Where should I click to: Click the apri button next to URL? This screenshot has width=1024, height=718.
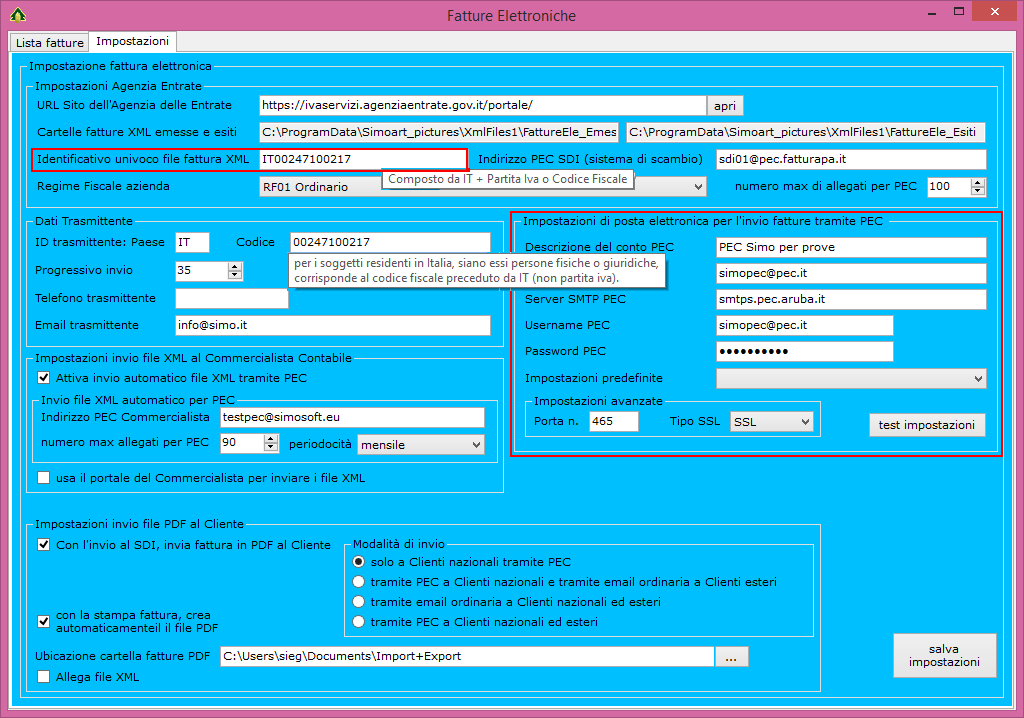click(725, 105)
